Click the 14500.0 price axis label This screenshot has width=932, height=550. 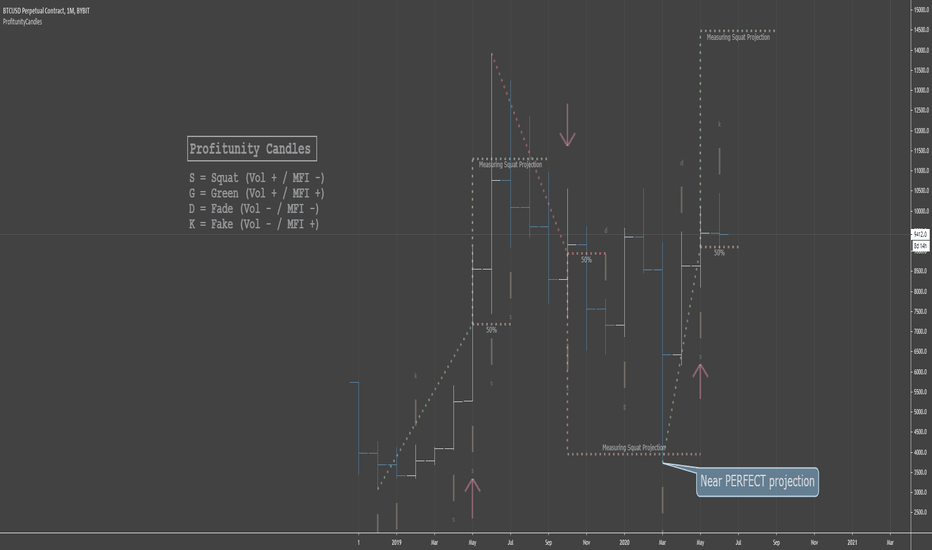[x=921, y=30]
